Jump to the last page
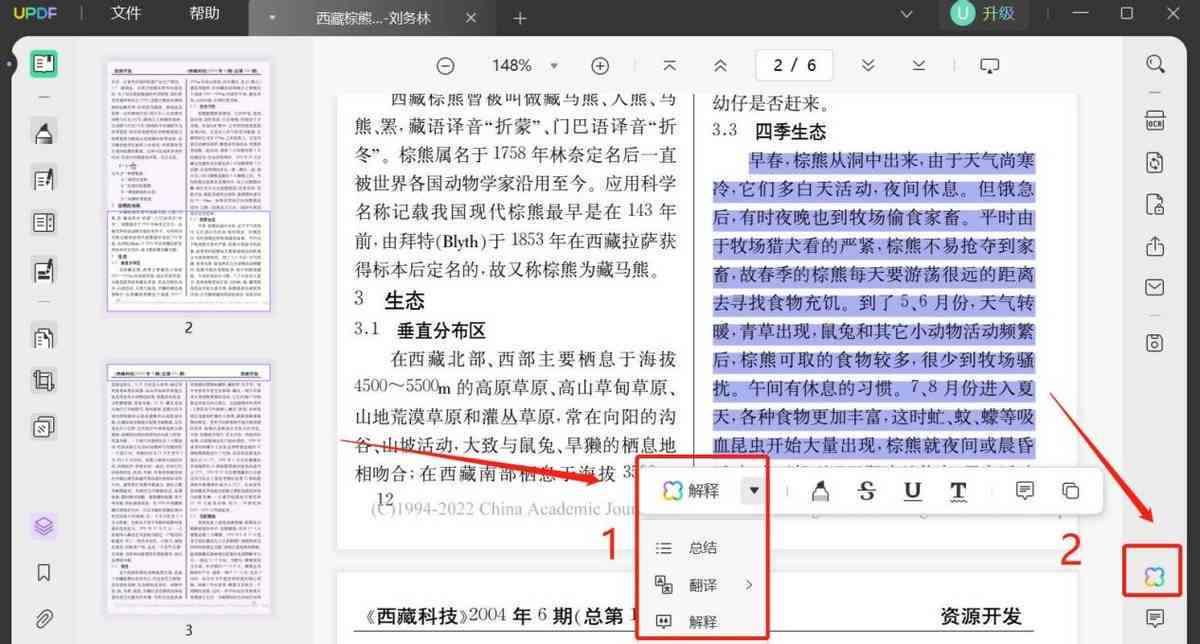Image resolution: width=1200 pixels, height=644 pixels. point(918,65)
